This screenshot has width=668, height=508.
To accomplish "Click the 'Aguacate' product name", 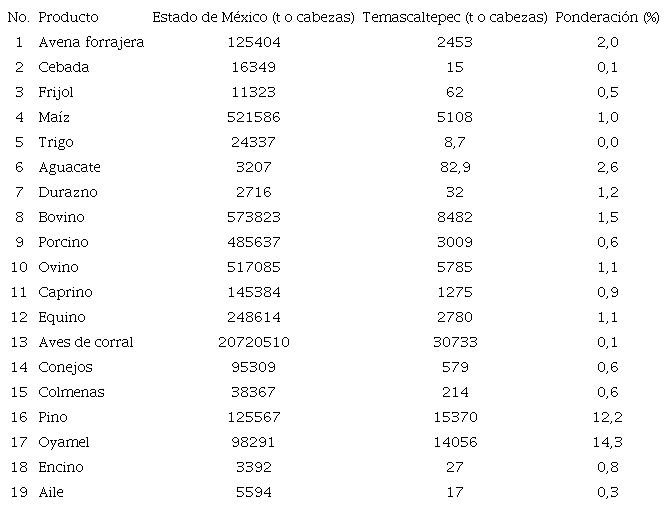I will 69,167.
